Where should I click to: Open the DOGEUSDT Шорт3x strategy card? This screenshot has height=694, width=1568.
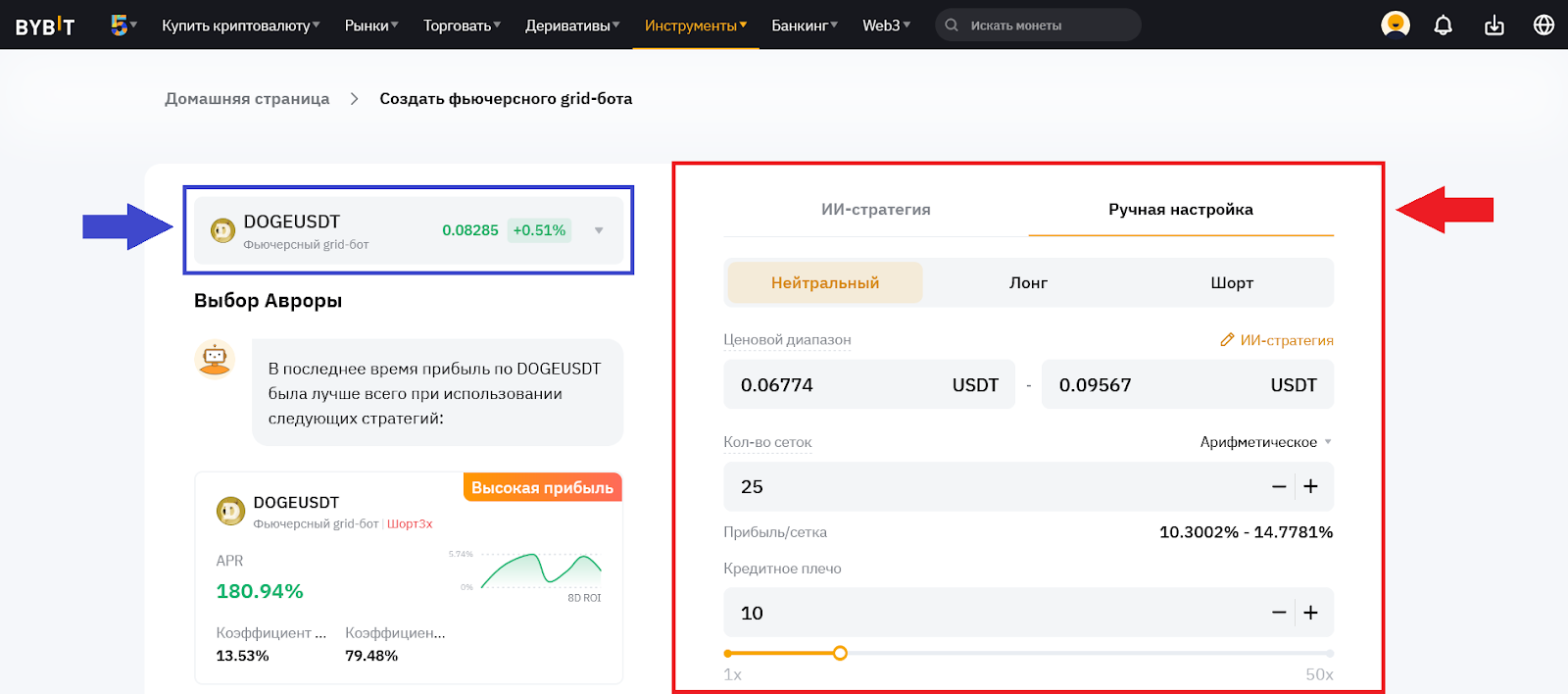409,577
